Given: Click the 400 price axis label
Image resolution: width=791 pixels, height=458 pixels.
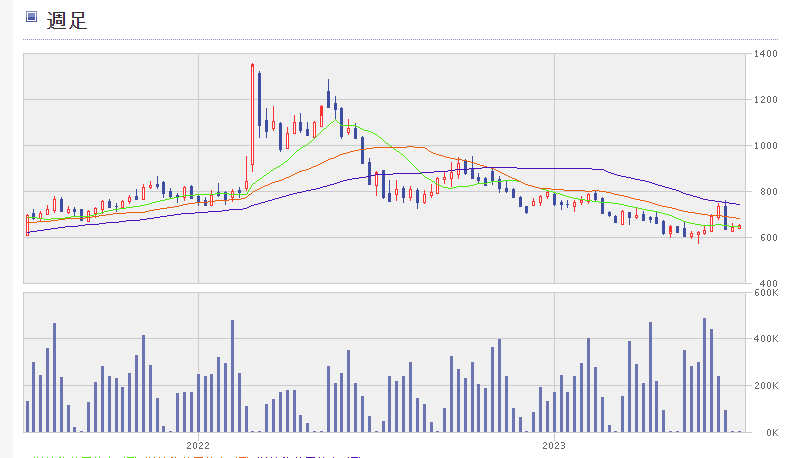Looking at the screenshot, I should 766,284.
